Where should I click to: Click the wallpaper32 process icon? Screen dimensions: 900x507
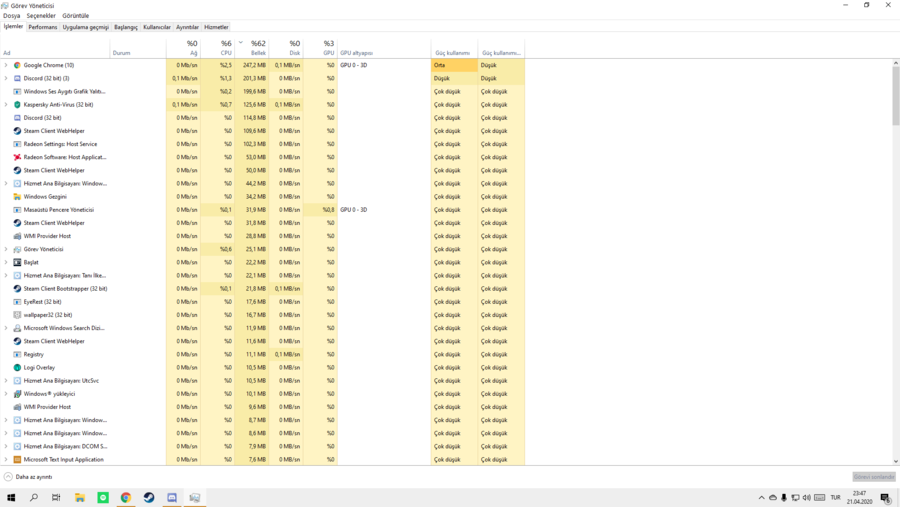click(x=17, y=315)
